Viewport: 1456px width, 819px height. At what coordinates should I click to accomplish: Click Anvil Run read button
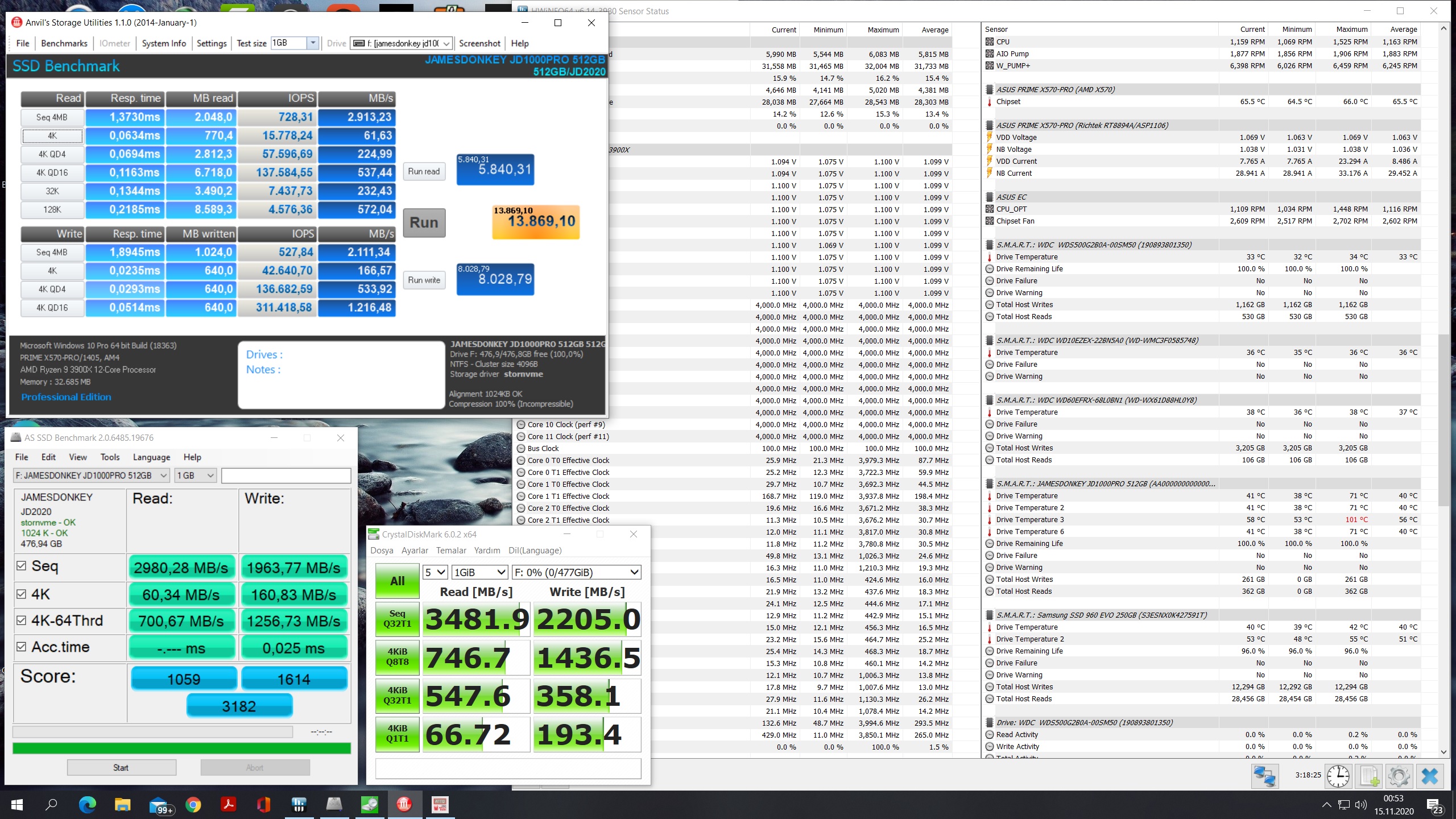click(424, 171)
